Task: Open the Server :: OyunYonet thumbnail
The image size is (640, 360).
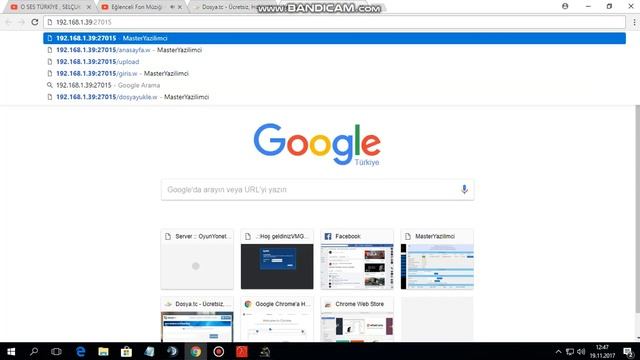Action: (197, 259)
